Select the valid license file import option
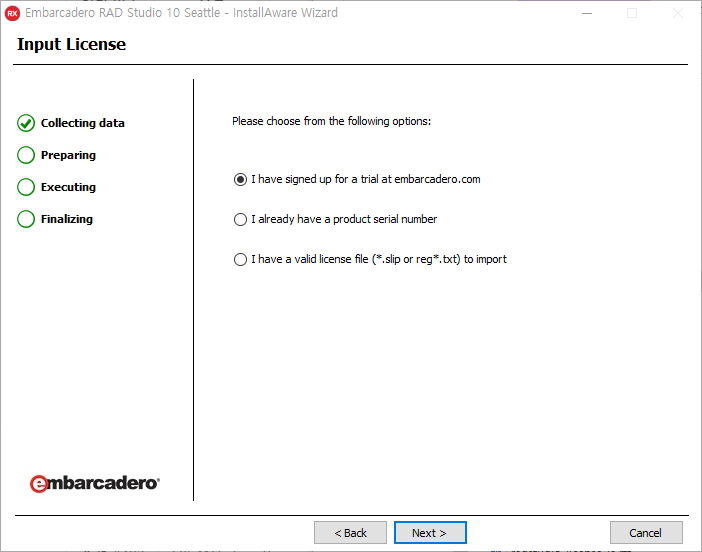The image size is (702, 552). [240, 259]
